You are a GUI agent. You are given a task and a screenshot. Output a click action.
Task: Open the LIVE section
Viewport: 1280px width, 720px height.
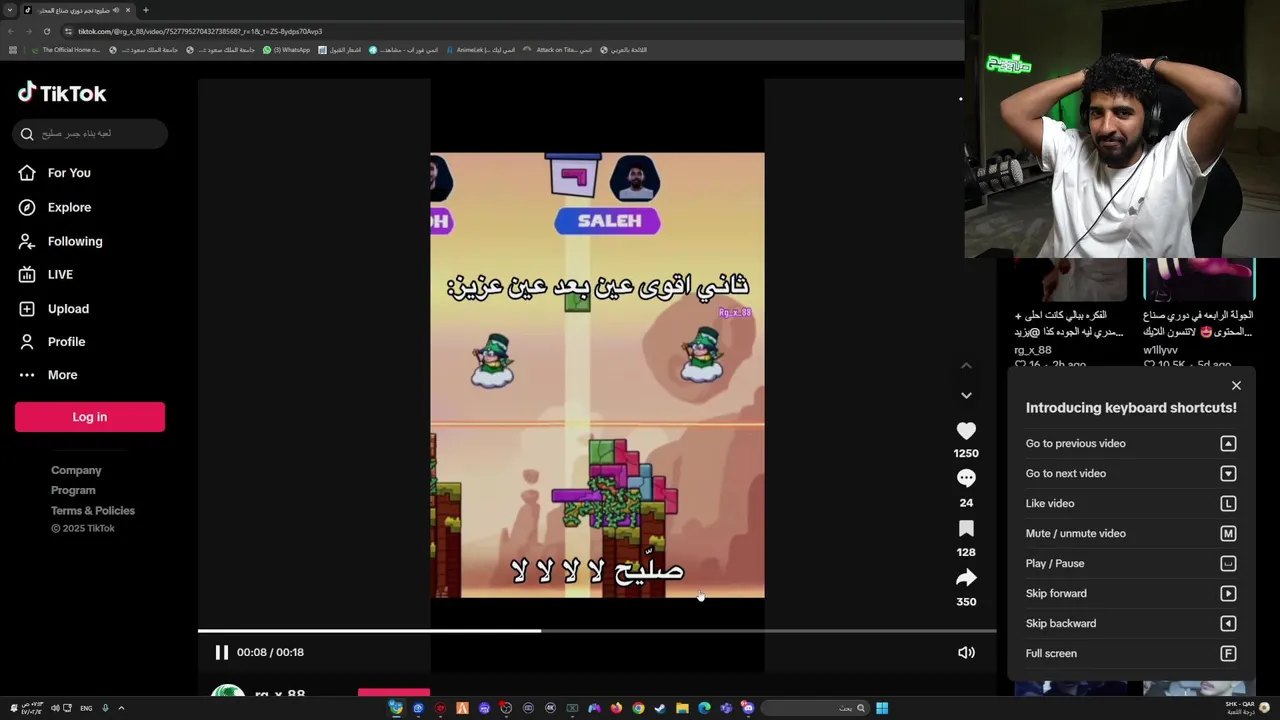tap(46, 274)
